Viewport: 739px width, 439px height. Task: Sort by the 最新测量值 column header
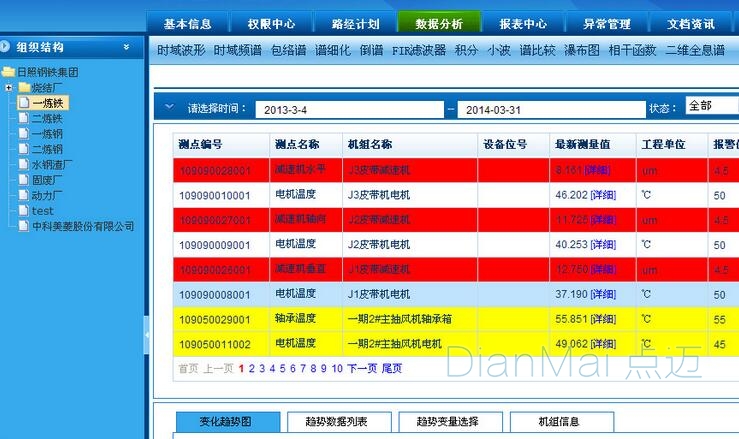click(583, 144)
